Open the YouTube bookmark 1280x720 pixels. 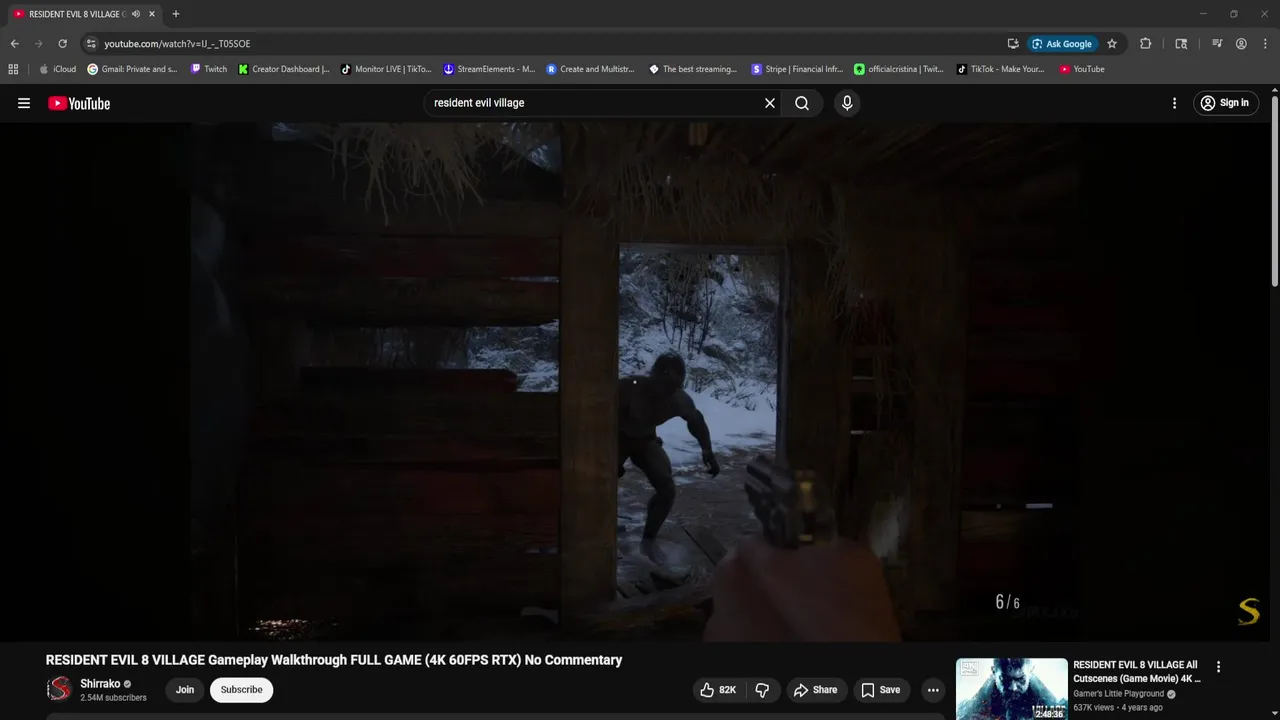1082,69
